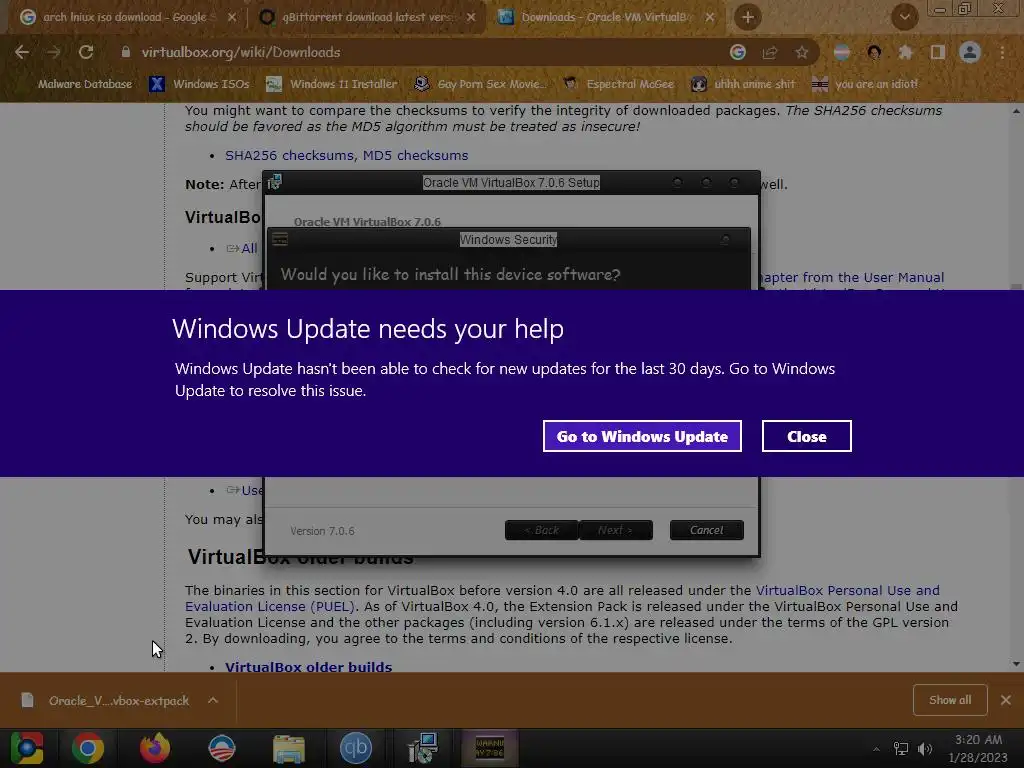The image size is (1024, 768).
Task: Open File Explorer from the taskbar
Action: [x=289, y=748]
